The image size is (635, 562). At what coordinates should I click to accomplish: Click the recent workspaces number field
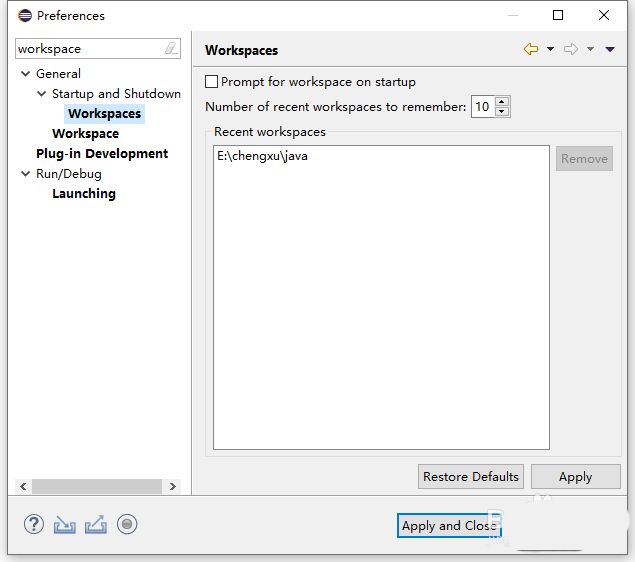(483, 106)
